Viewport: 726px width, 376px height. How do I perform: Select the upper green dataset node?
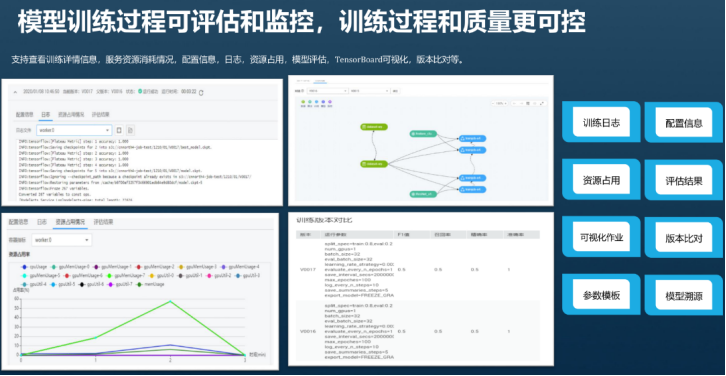tap(374, 127)
